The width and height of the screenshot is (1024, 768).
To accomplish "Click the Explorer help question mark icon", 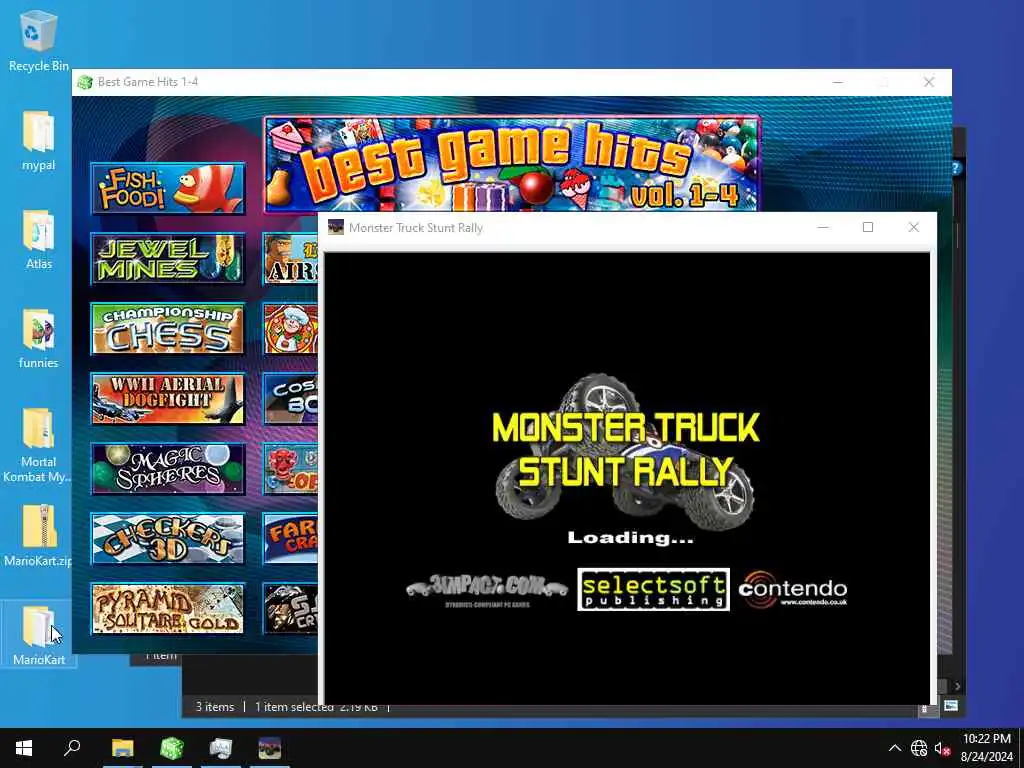I will tap(955, 168).
